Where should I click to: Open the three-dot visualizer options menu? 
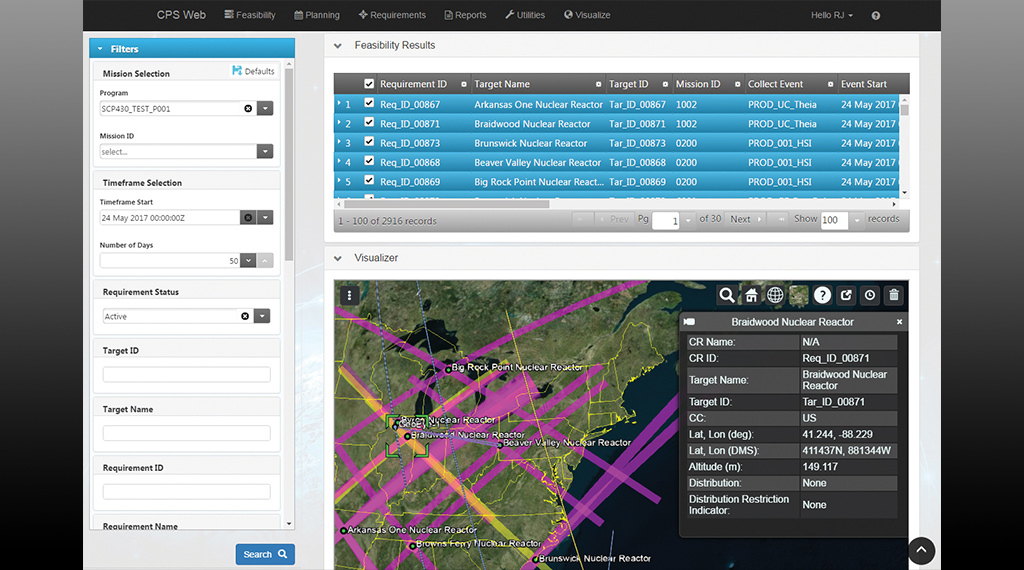(x=348, y=295)
